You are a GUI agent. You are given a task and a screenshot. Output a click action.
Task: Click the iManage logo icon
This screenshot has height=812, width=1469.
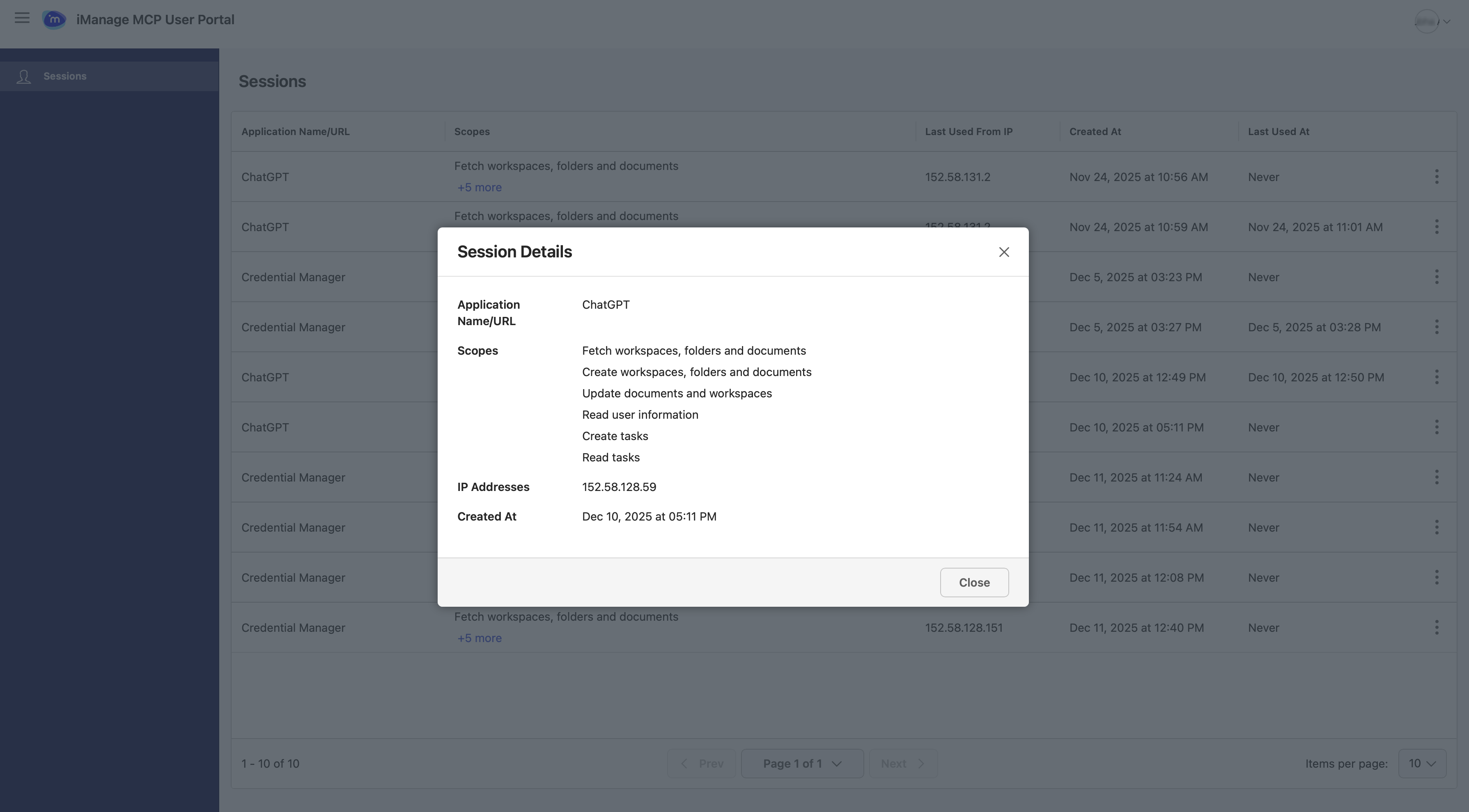tap(54, 19)
